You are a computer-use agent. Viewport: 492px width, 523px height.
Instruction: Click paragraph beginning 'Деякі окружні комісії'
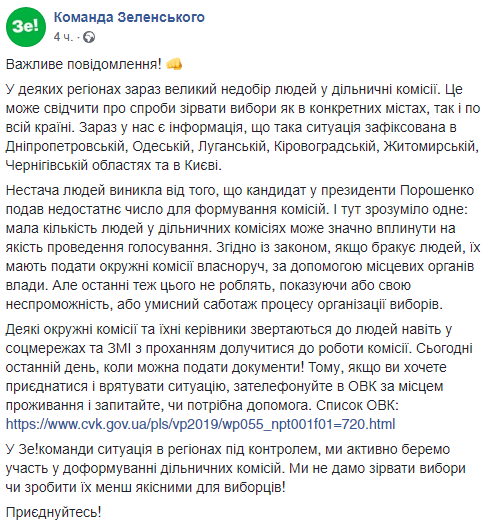[239, 377]
